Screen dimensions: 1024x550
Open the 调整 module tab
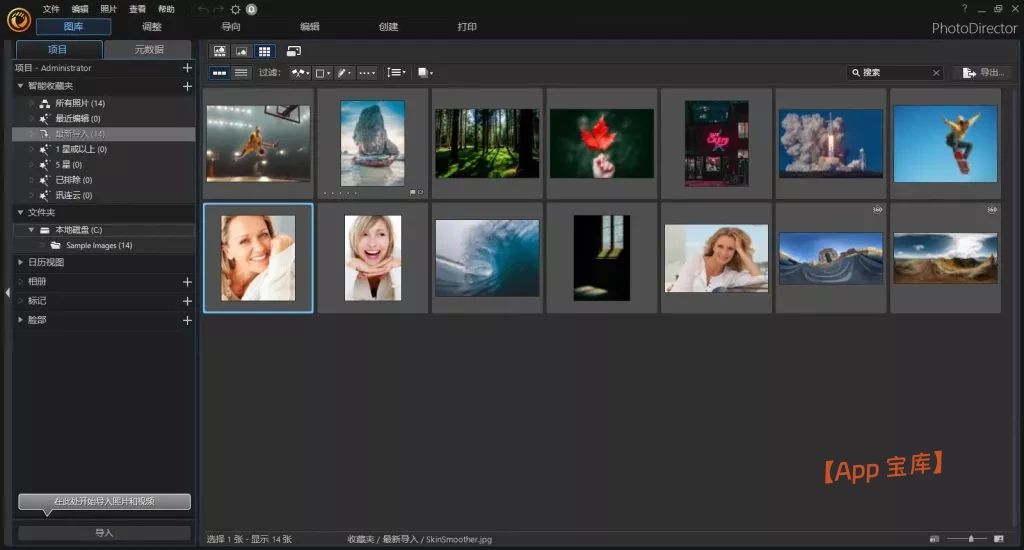[x=152, y=27]
